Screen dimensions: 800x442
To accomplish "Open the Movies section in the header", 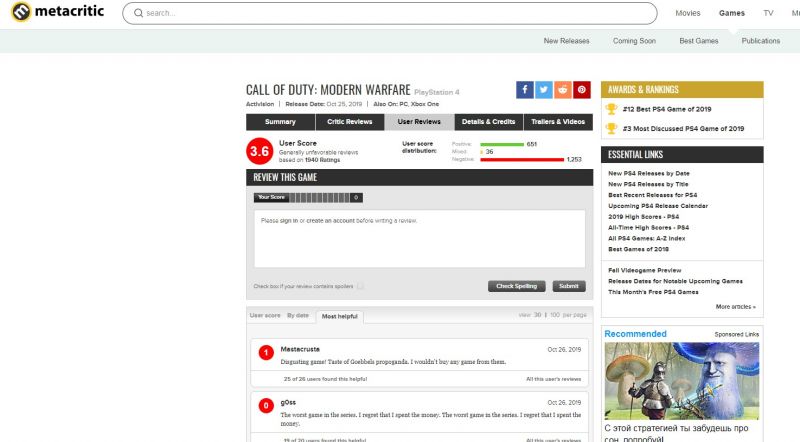I will 688,13.
